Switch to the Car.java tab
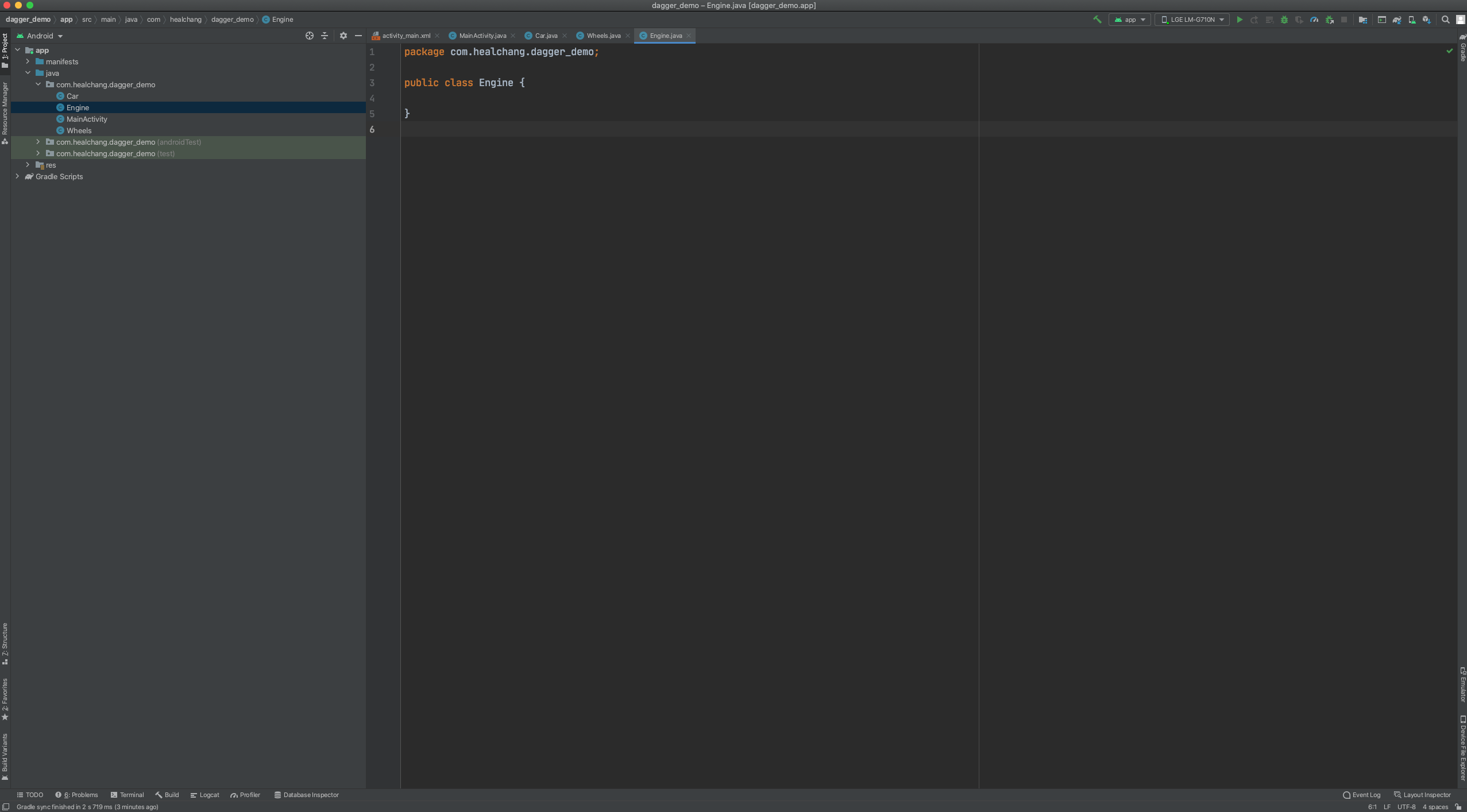Image resolution: width=1467 pixels, height=812 pixels. 546,36
